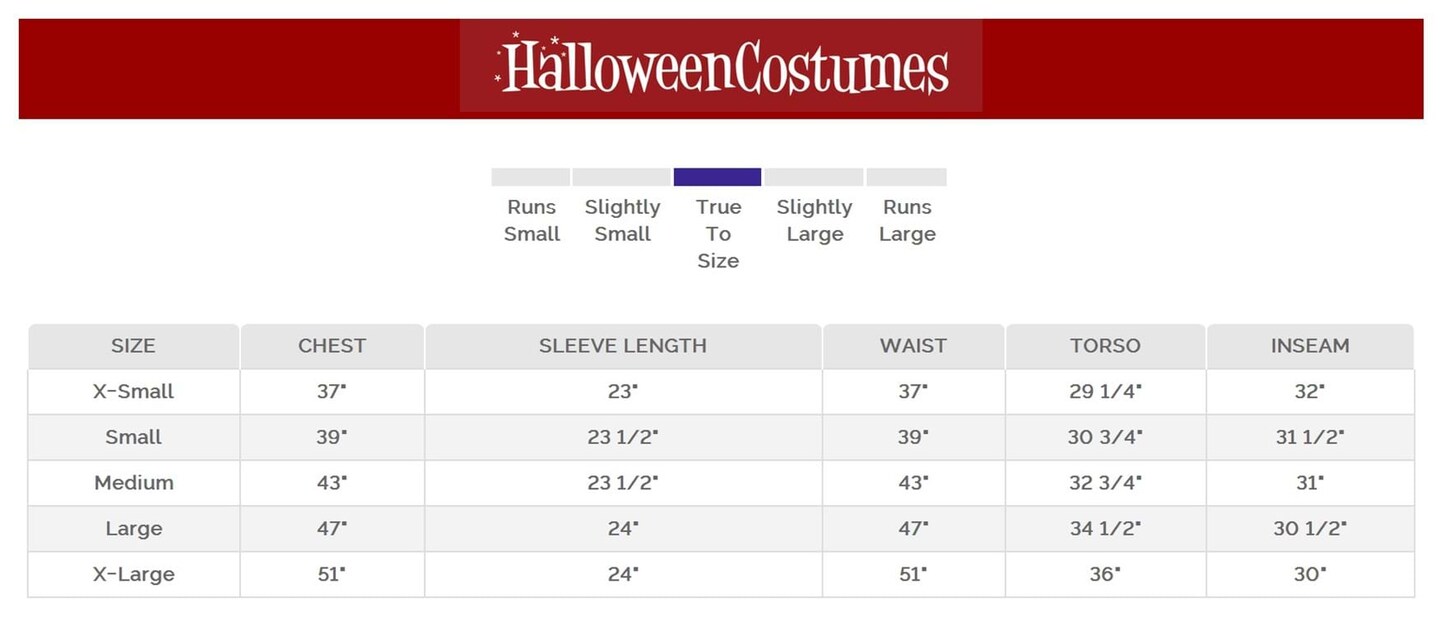Viewport: 1440px width, 625px height.
Task: Click the Large inseam value 30 1/2"
Action: (x=1310, y=528)
